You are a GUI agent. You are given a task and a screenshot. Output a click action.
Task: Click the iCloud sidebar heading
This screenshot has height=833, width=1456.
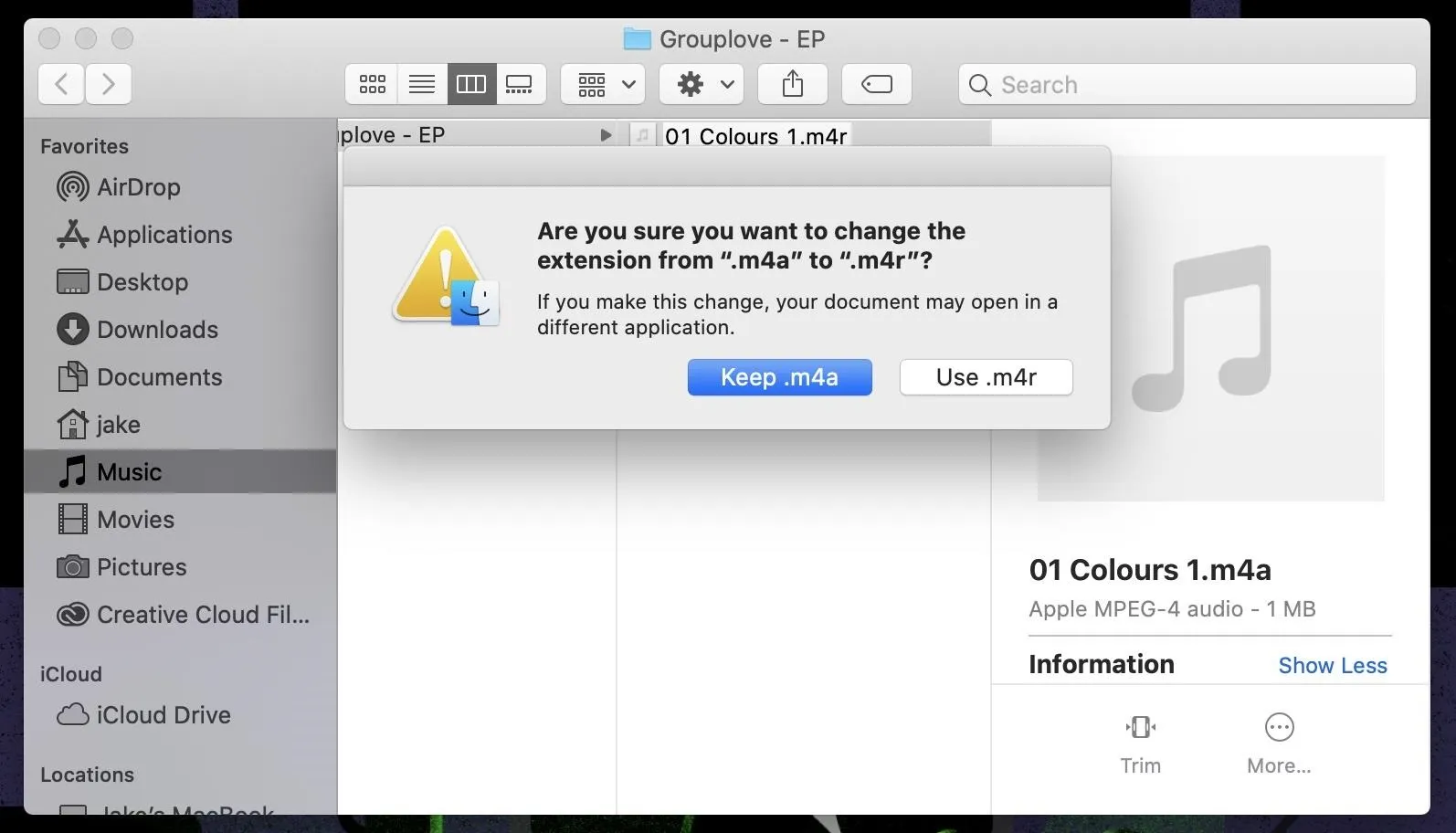coord(70,674)
